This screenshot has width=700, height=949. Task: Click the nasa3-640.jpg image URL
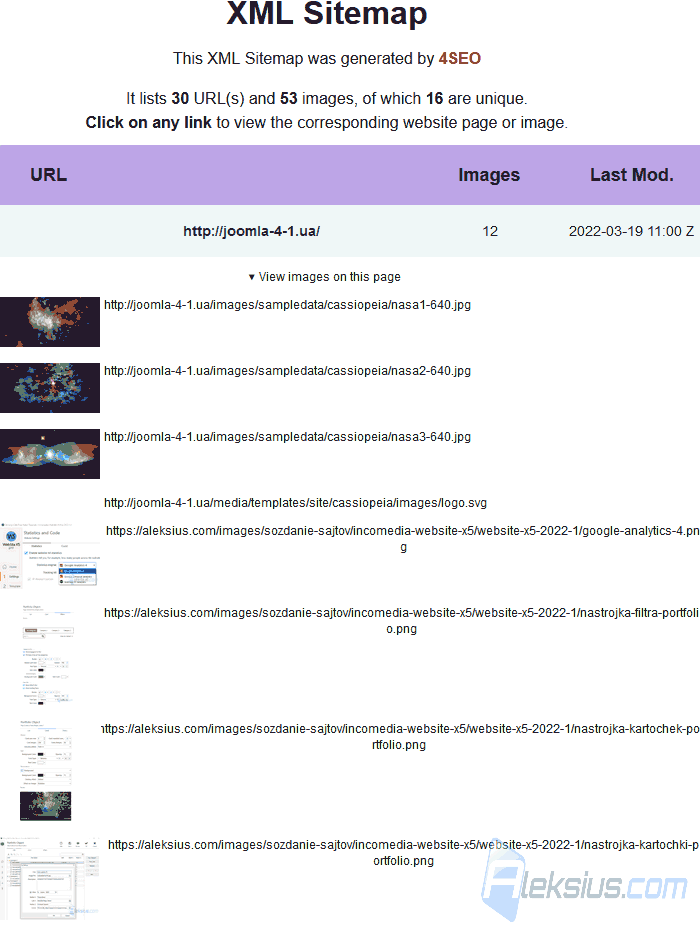coord(287,437)
